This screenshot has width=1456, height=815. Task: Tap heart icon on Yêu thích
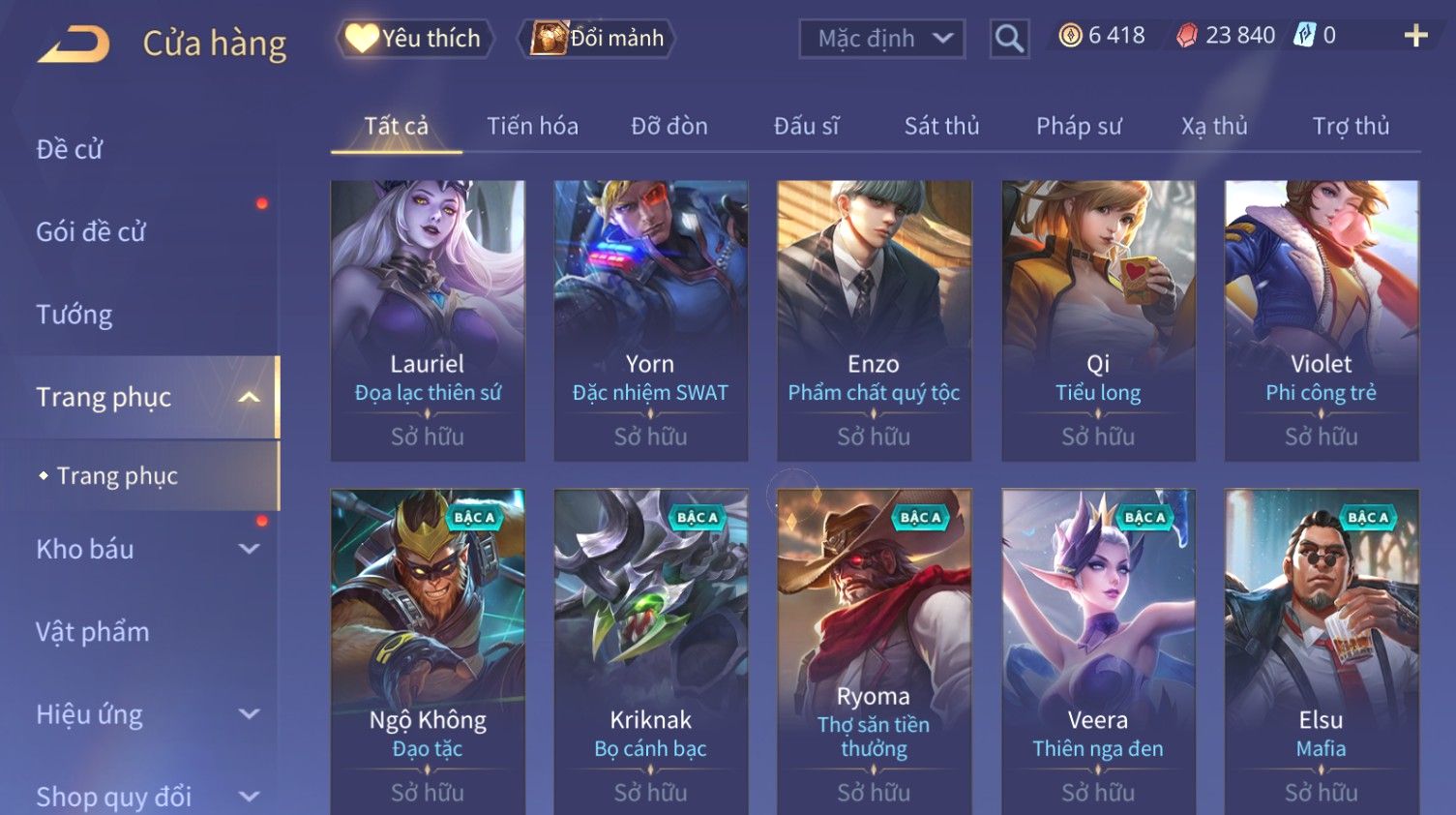[x=362, y=38]
